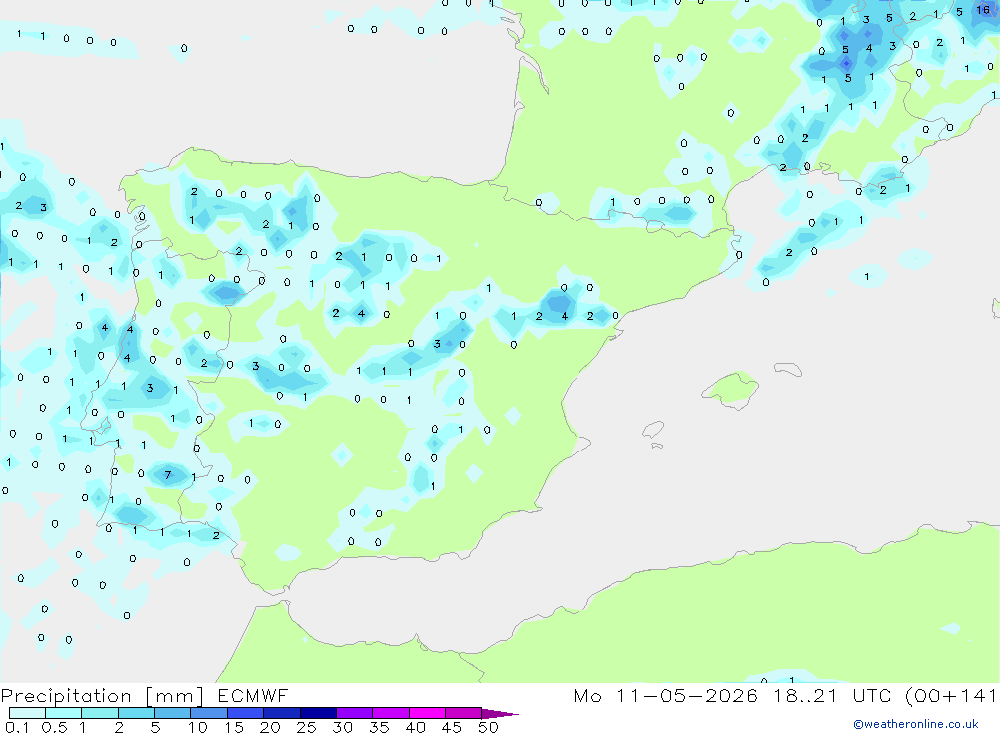Select the 10–15 mm blue legend swatch

[x=209, y=713]
